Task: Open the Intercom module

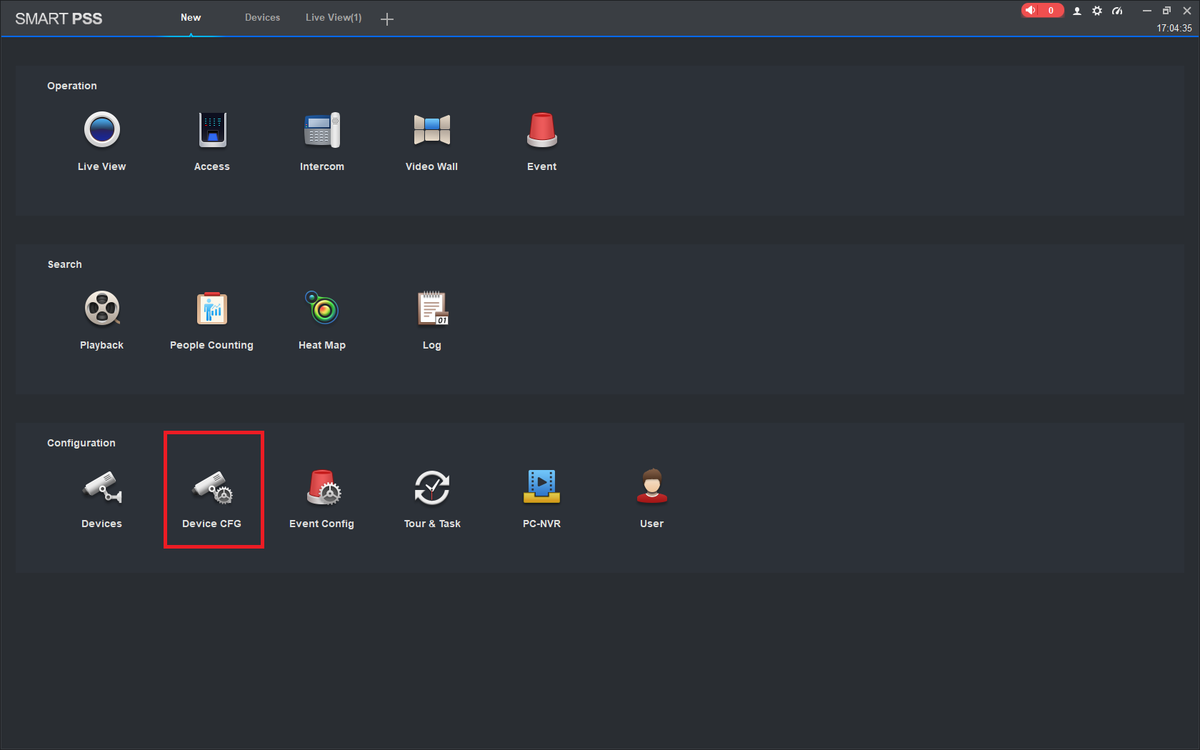Action: pos(322,131)
